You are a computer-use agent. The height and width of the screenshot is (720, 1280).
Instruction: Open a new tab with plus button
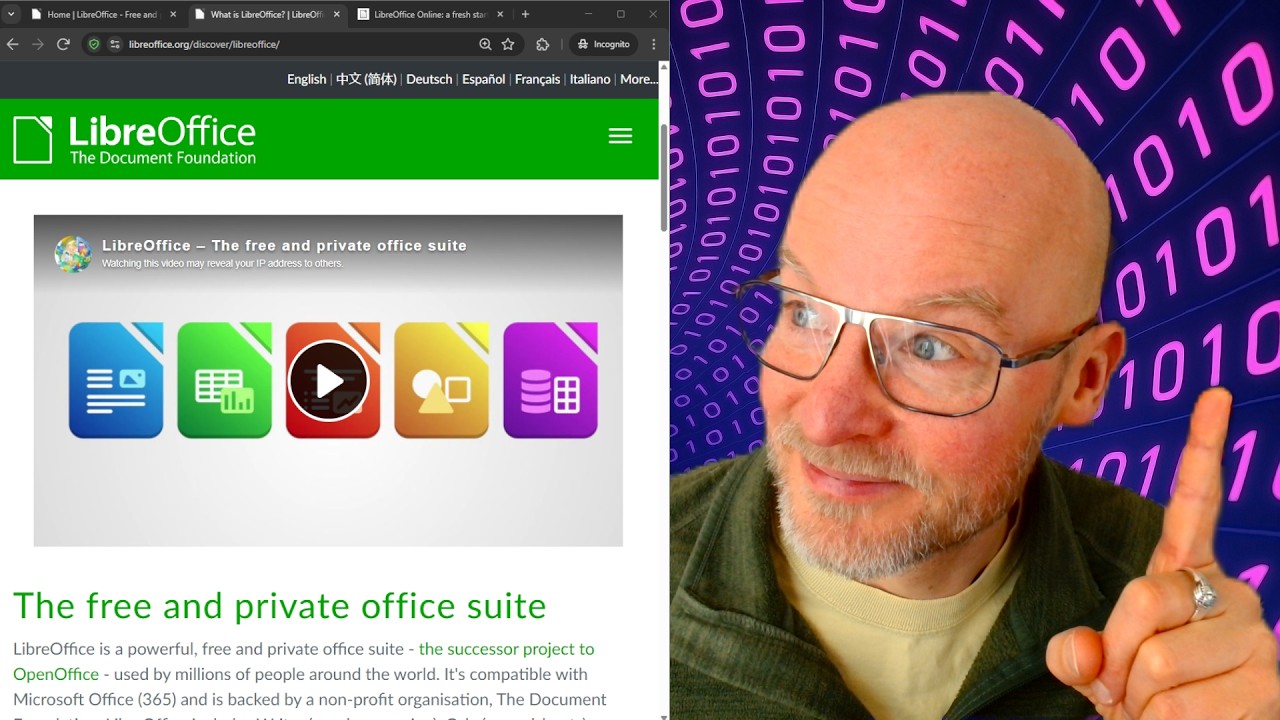pyautogui.click(x=525, y=14)
